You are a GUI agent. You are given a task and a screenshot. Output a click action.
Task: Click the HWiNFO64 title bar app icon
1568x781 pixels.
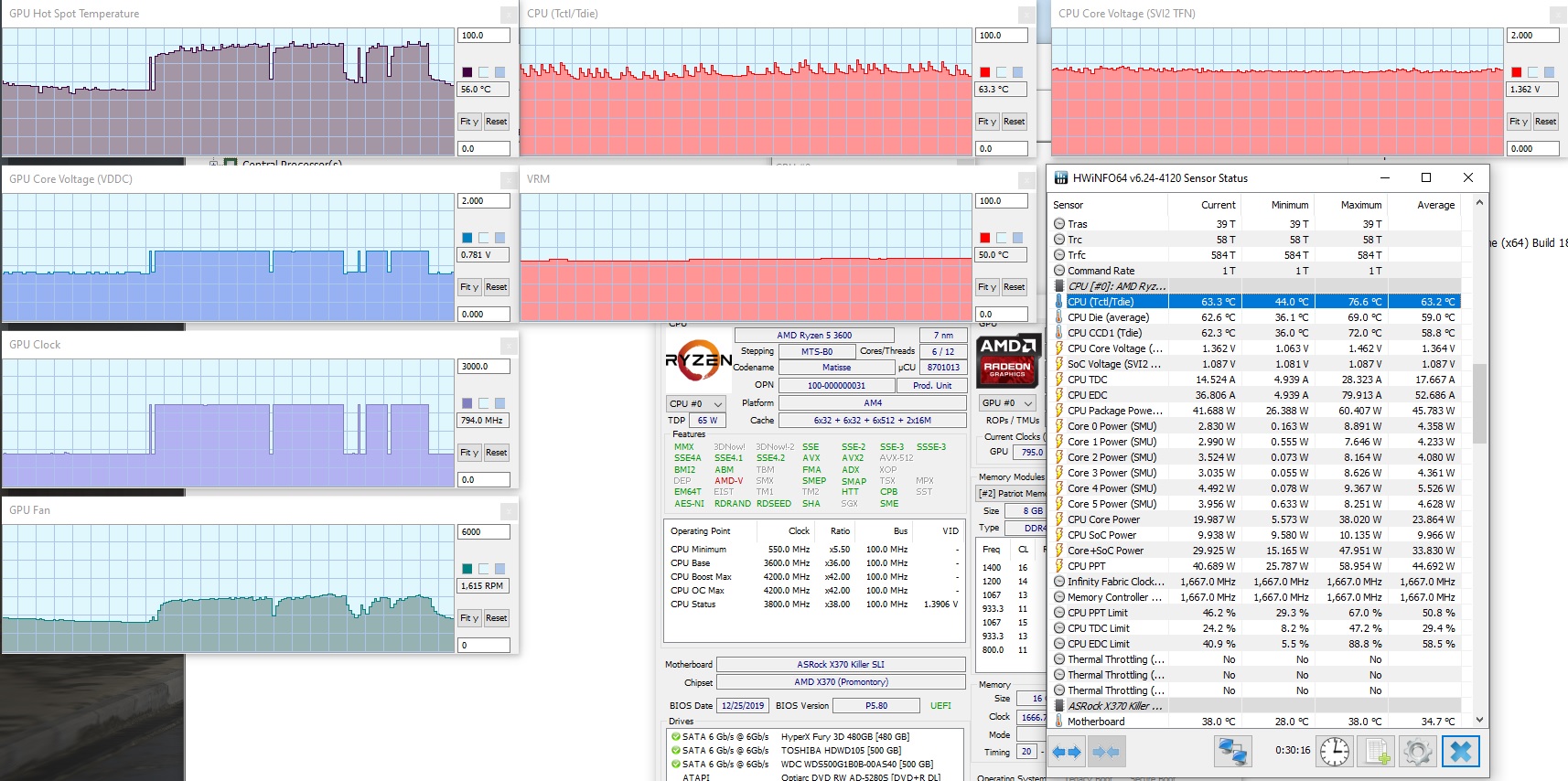[x=1061, y=178]
